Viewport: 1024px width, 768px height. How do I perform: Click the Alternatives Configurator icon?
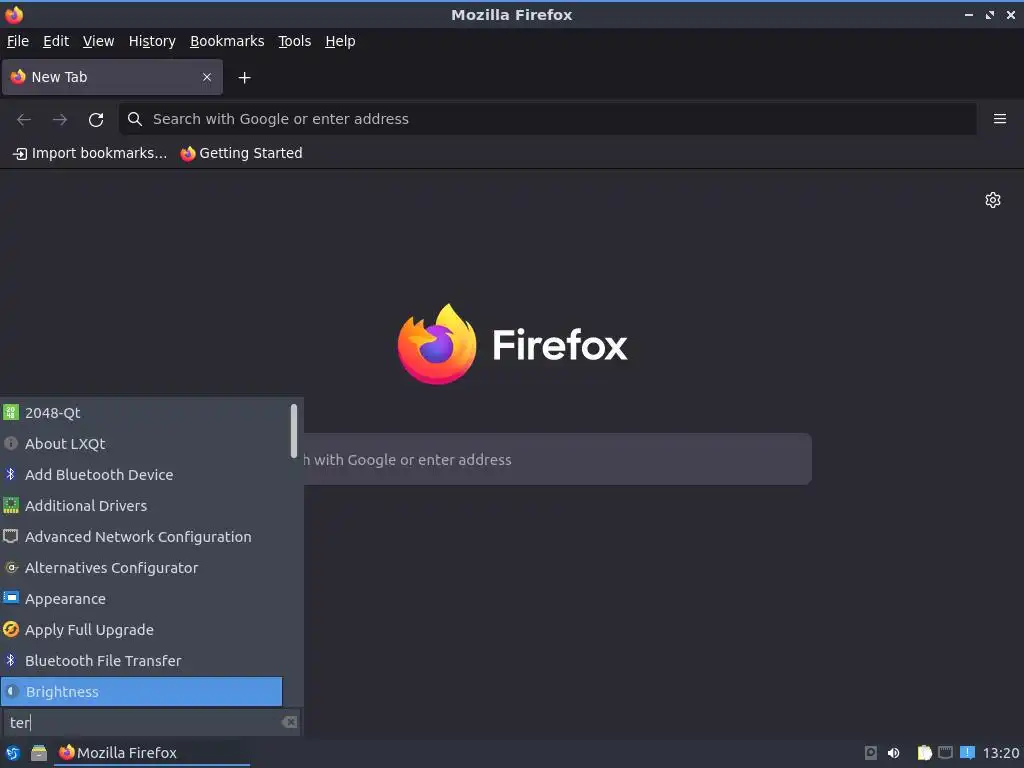[x=10, y=568]
